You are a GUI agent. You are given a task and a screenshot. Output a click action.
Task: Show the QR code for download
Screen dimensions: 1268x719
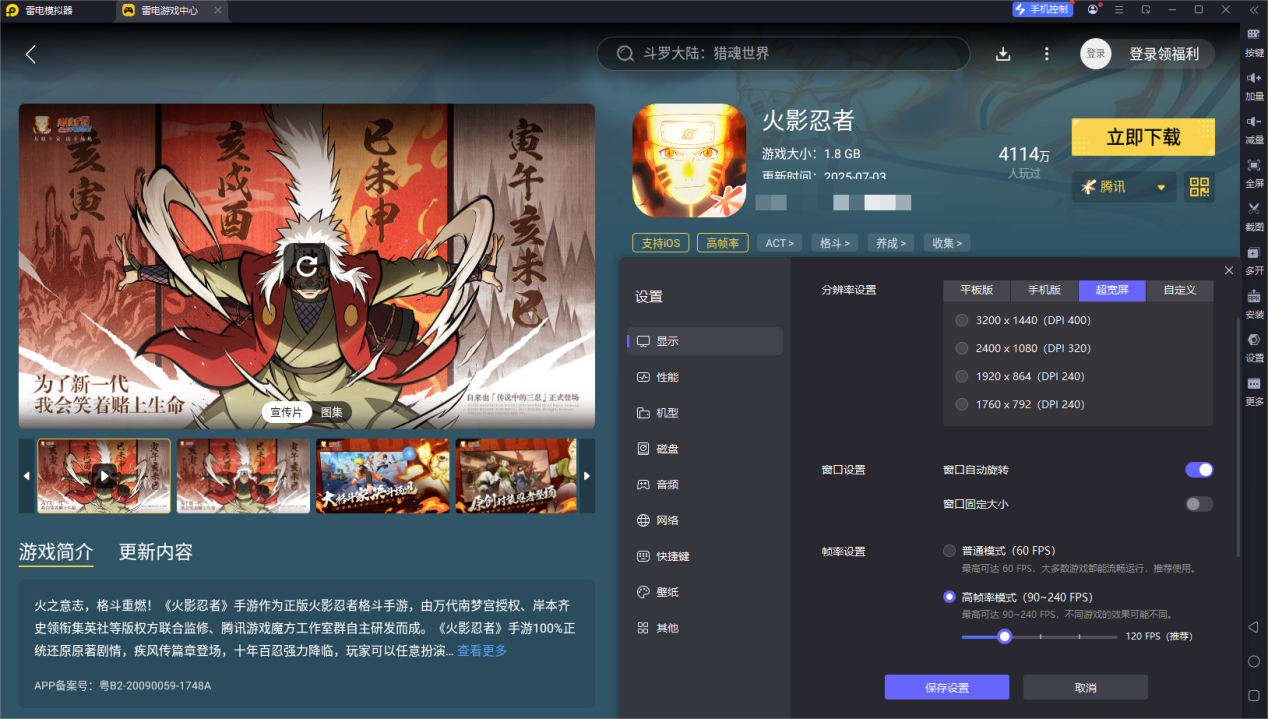click(1198, 187)
